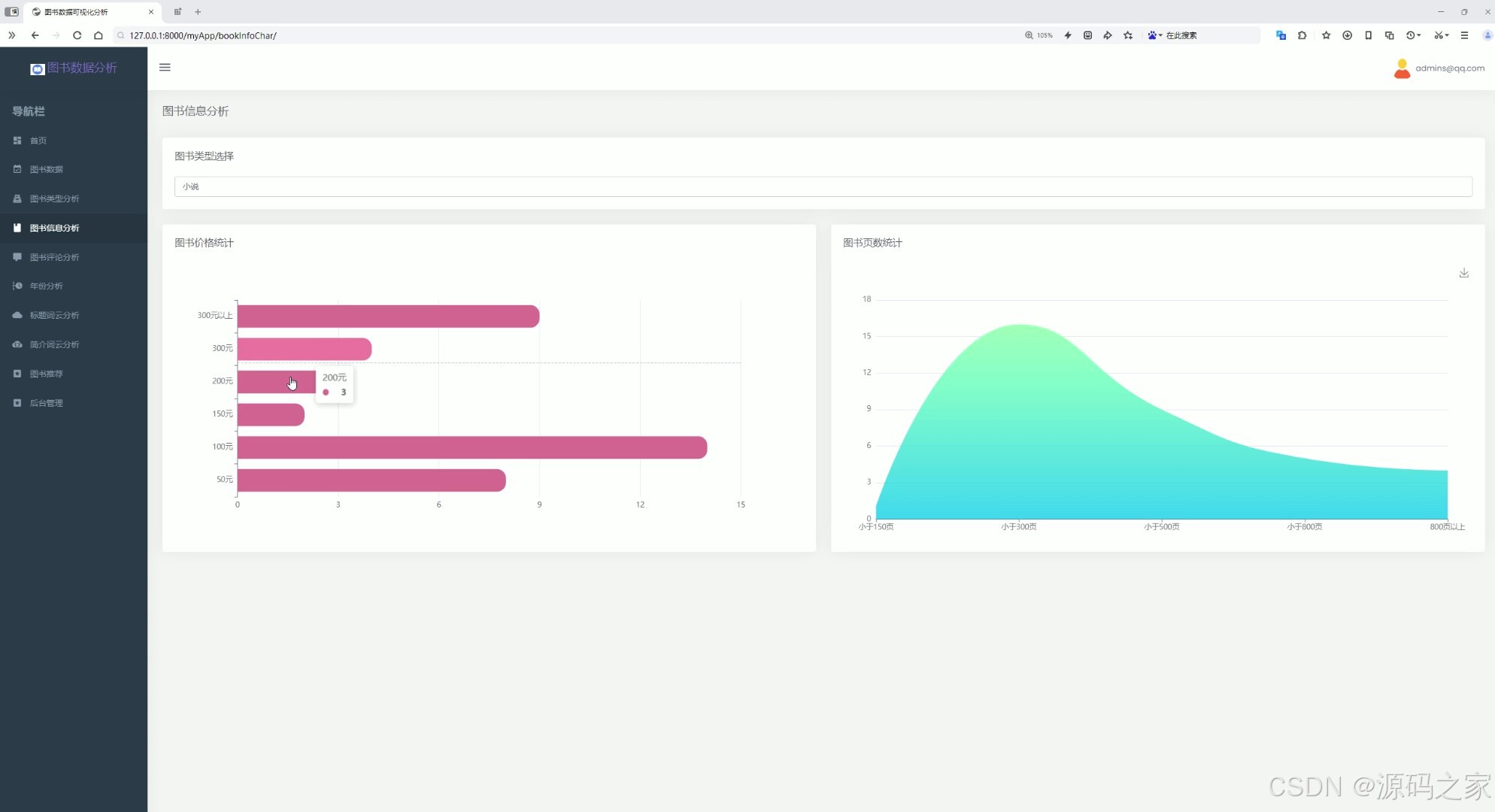Click the 图书数据分析 logo icon

(x=37, y=68)
